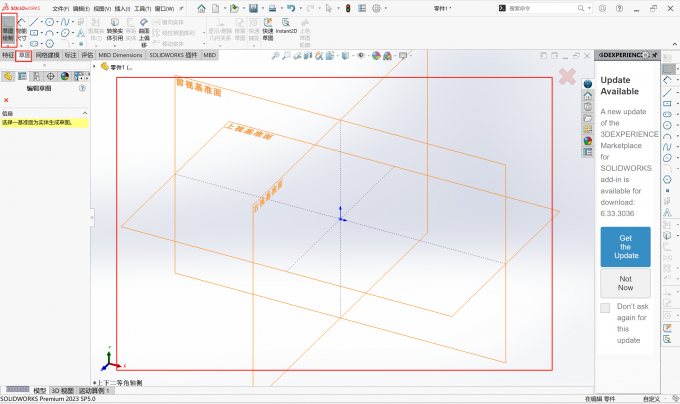The width and height of the screenshot is (680, 404).
Task: Select the Smart Dimension tool
Action: pyautogui.click(x=21, y=30)
